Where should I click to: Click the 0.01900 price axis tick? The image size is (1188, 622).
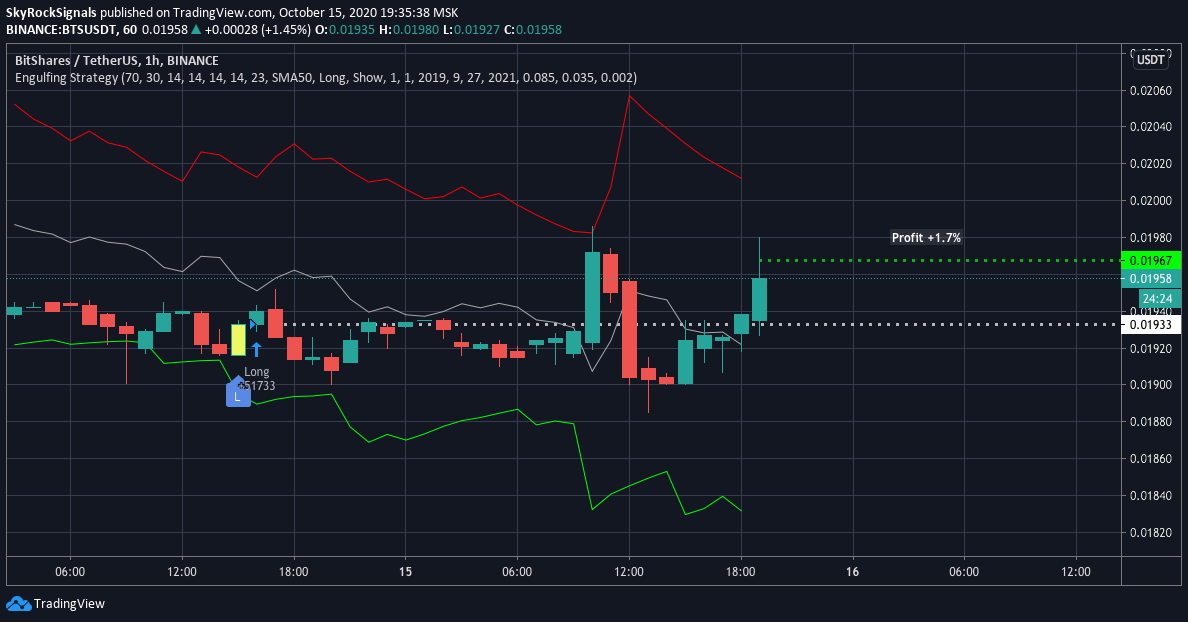[x=1150, y=385]
